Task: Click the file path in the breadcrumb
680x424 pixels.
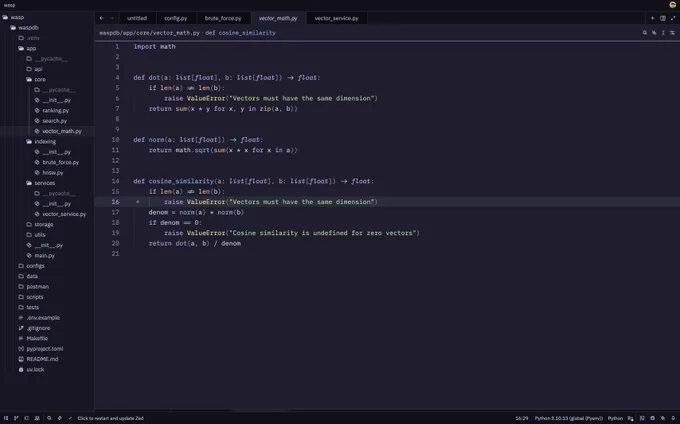Action: (149, 33)
